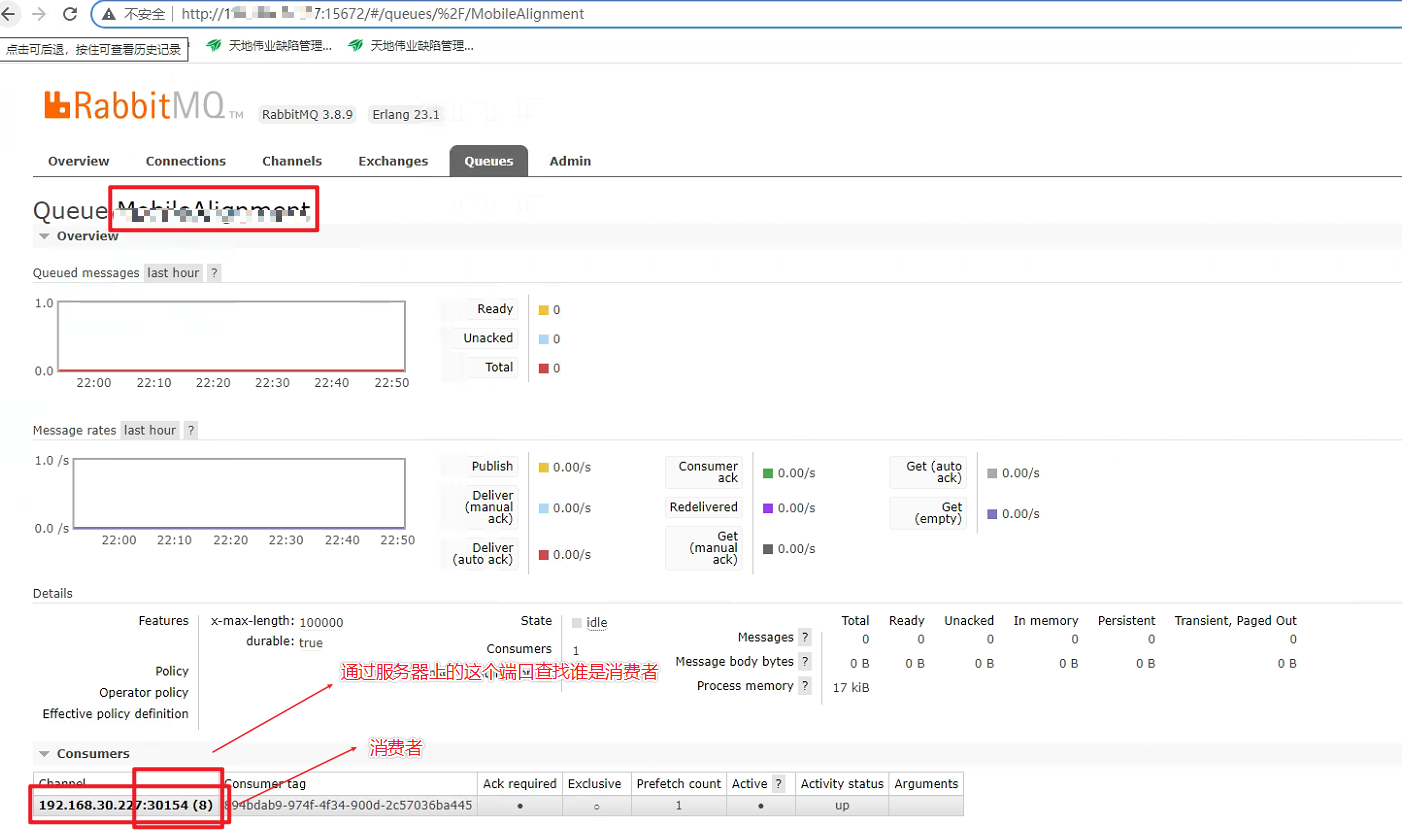Open the RabbitMQ logo home link
1402x832 pixels.
(144, 105)
